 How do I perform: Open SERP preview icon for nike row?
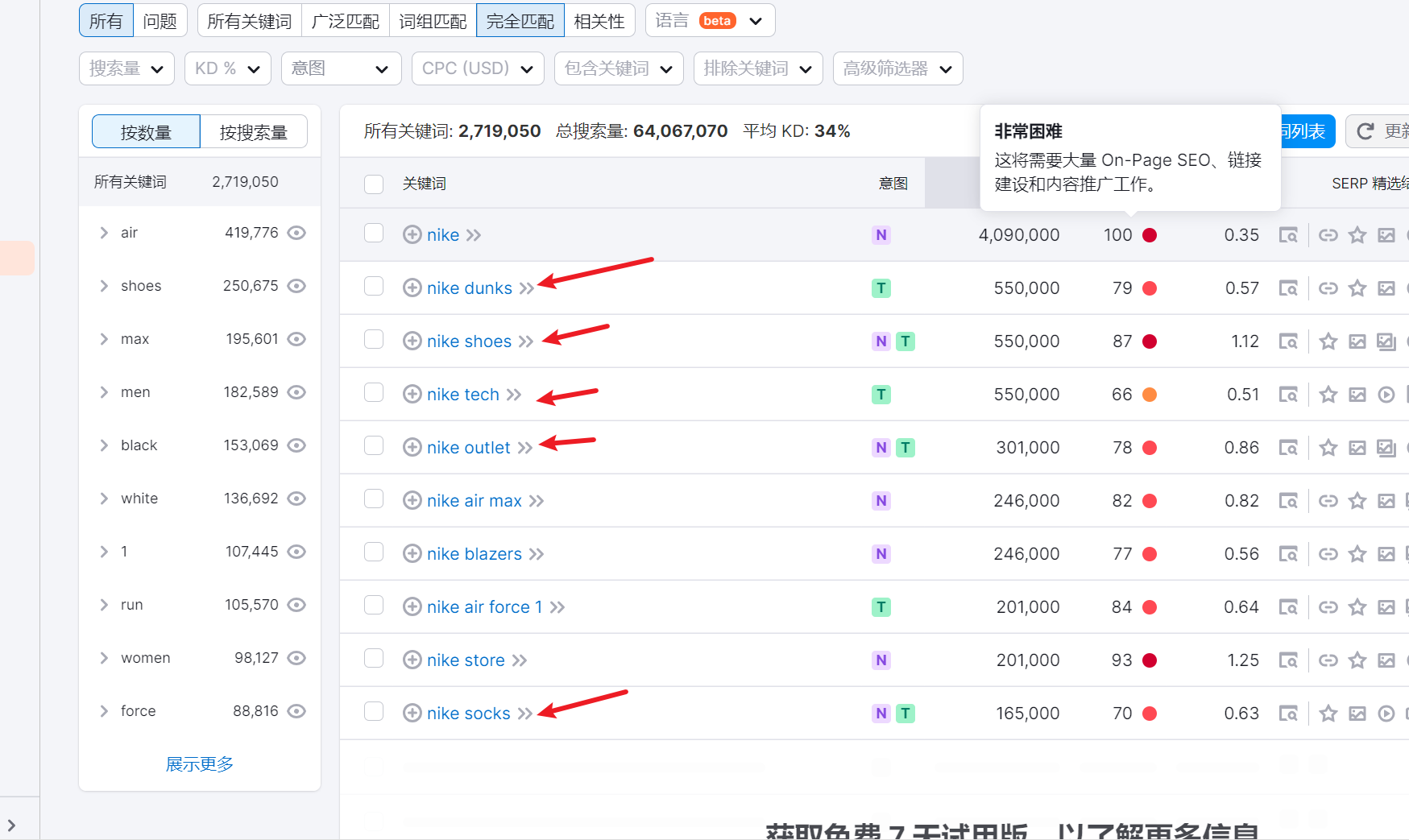pos(1288,235)
